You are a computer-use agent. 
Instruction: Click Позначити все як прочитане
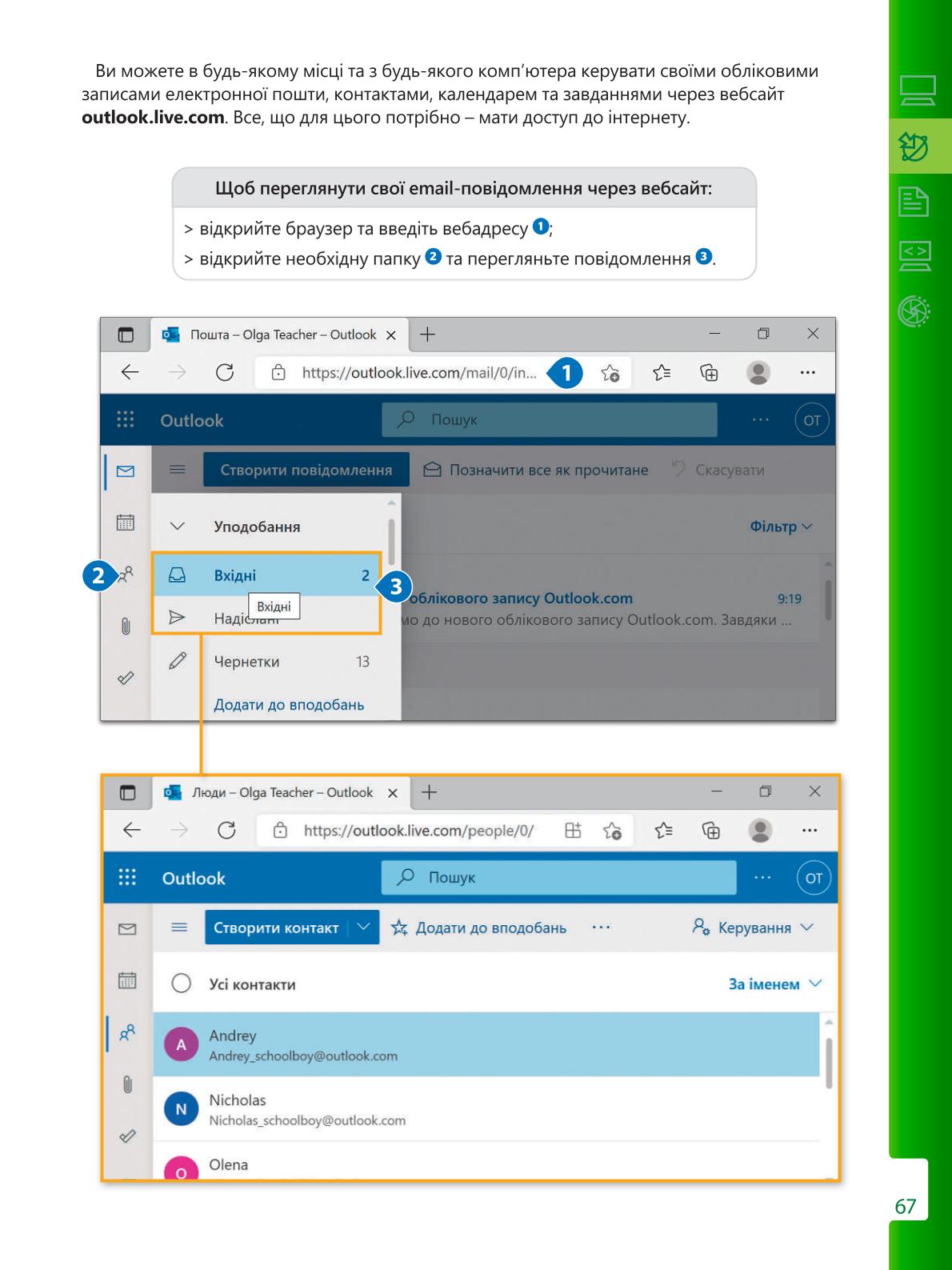[x=536, y=470]
